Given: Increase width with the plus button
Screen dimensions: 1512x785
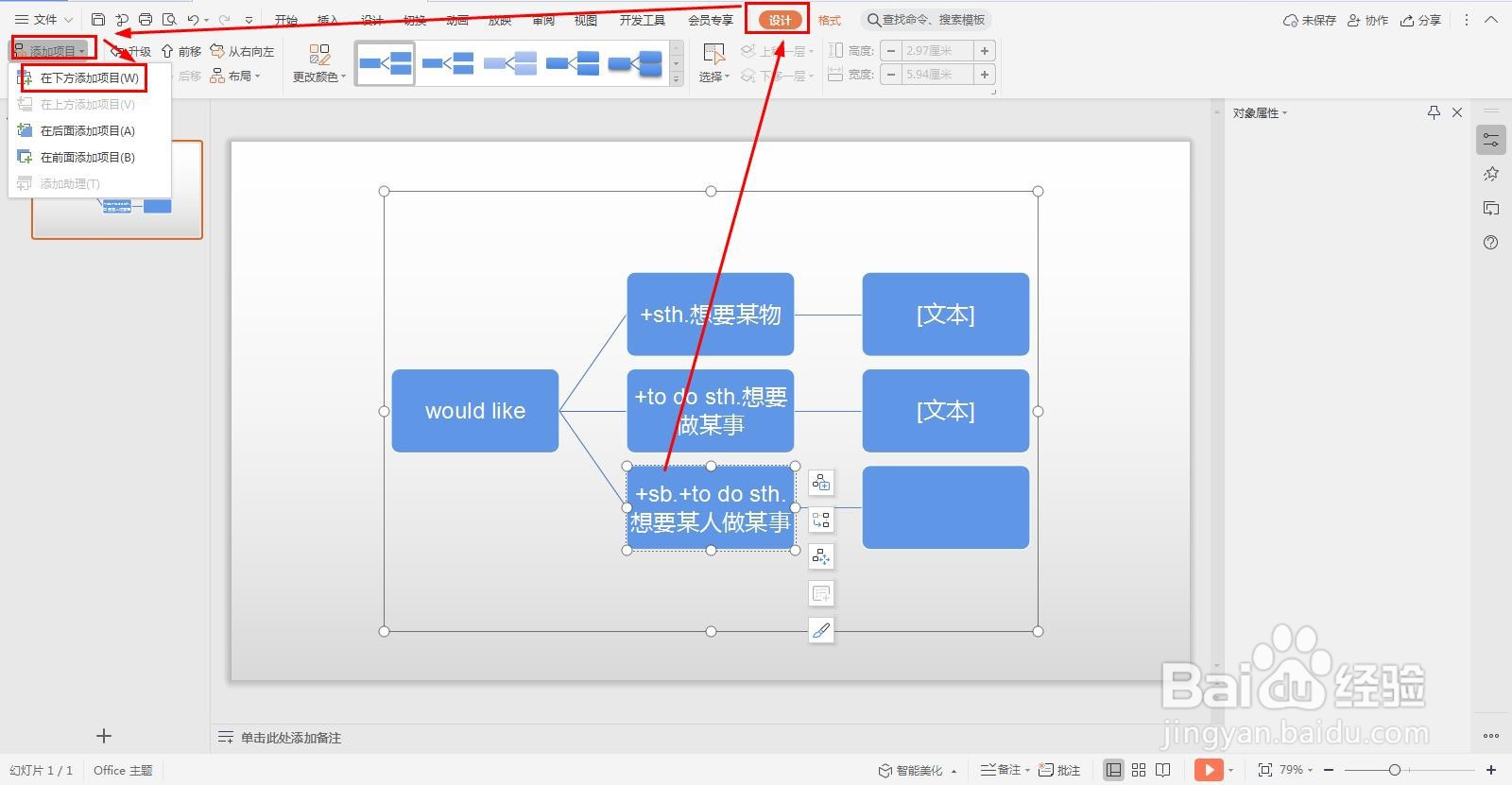Looking at the screenshot, I should pyautogui.click(x=985, y=75).
